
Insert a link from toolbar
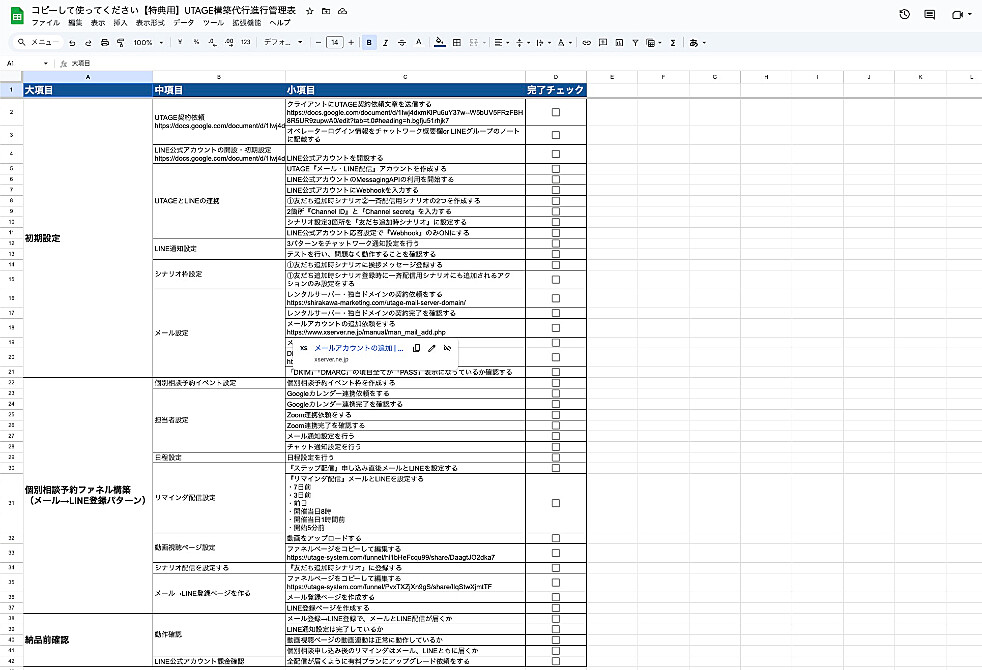(586, 43)
